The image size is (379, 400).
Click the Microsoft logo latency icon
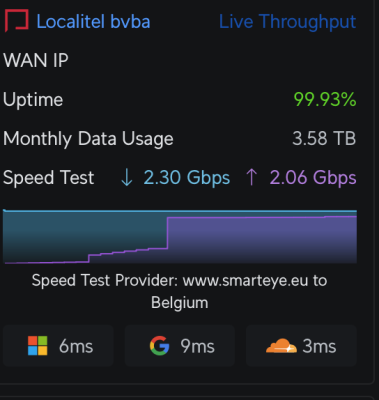click(38, 346)
